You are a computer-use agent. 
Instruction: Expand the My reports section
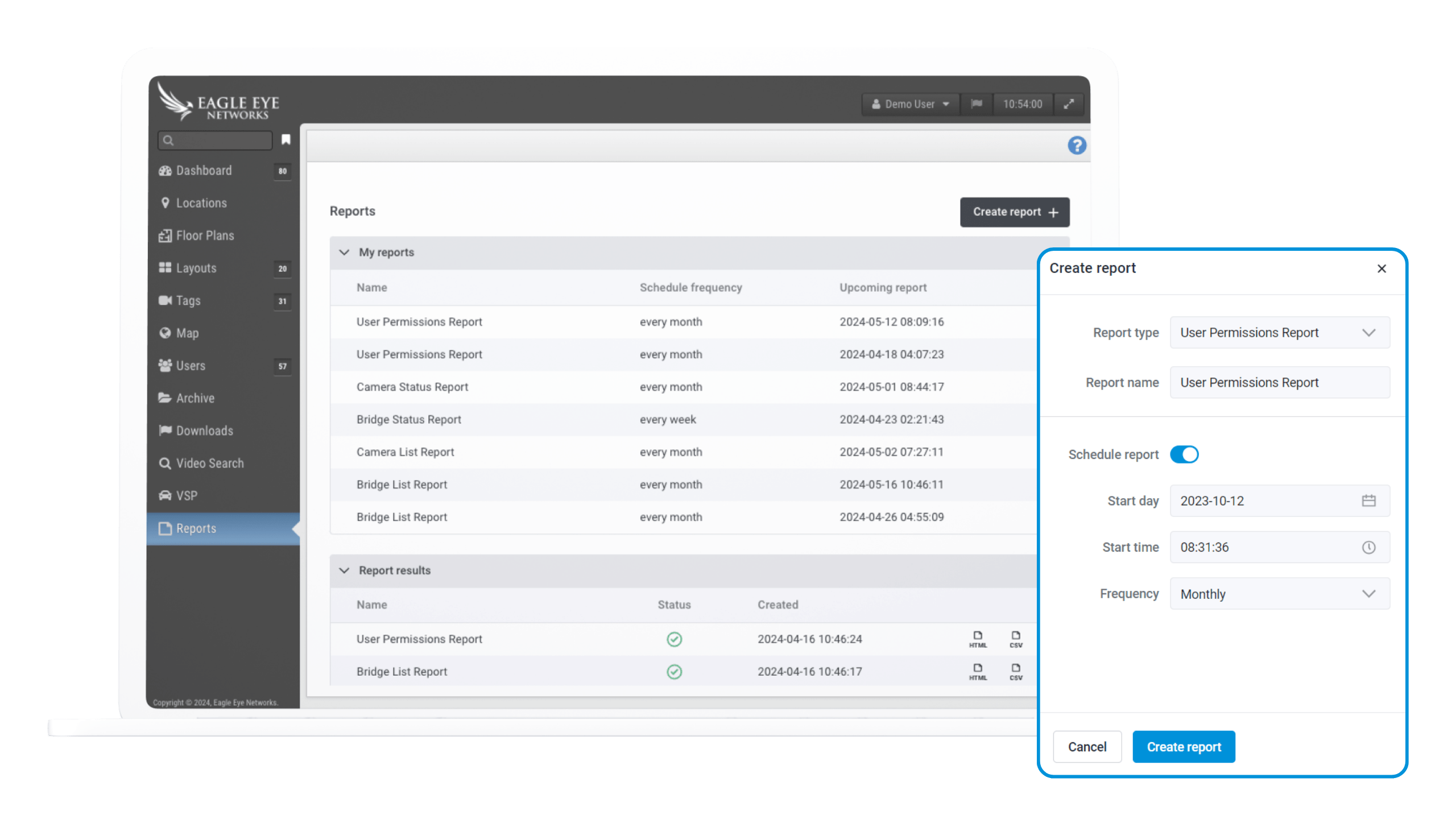point(345,252)
